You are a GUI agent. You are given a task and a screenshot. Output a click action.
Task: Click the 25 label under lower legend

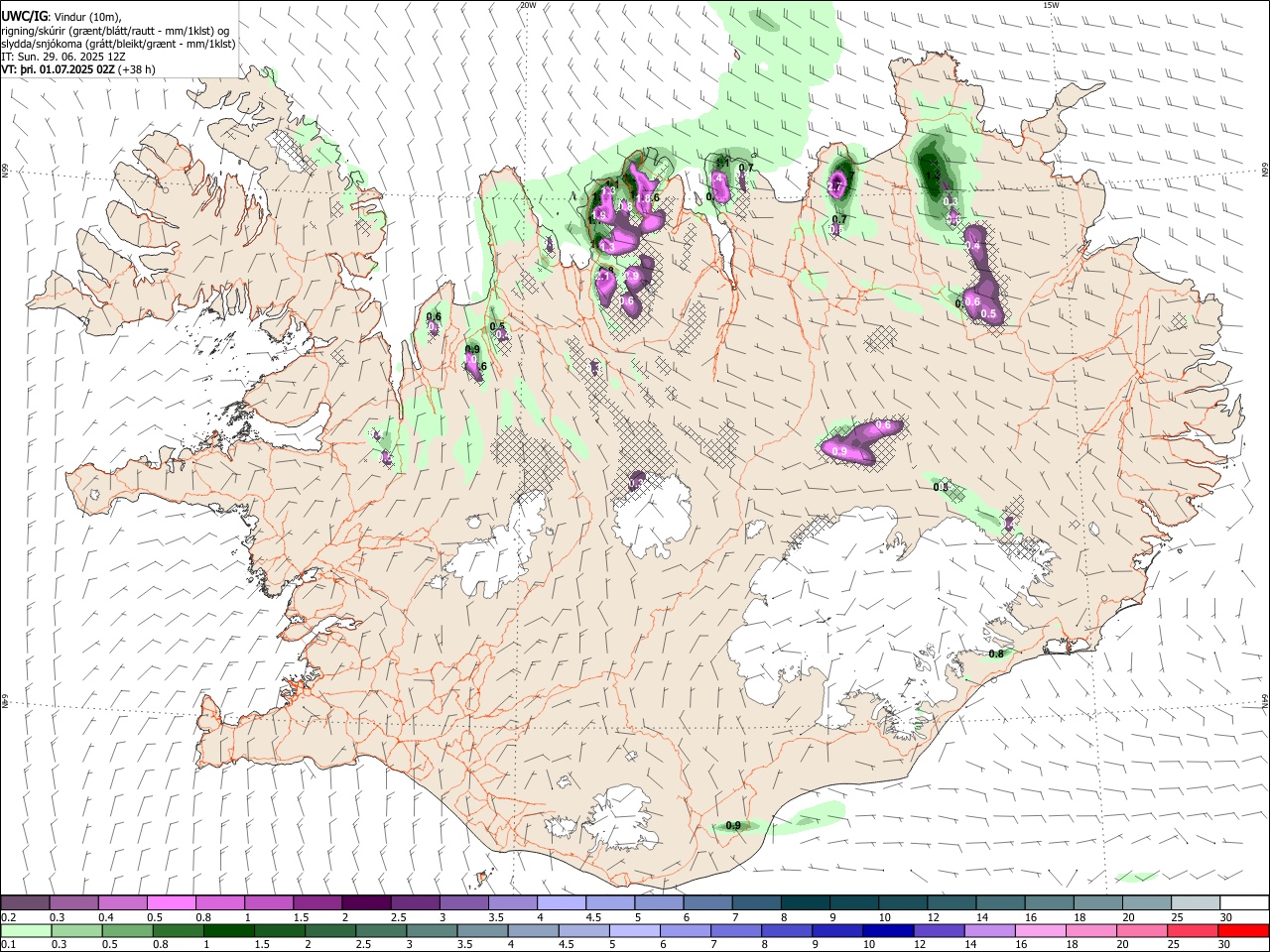pos(1174,944)
